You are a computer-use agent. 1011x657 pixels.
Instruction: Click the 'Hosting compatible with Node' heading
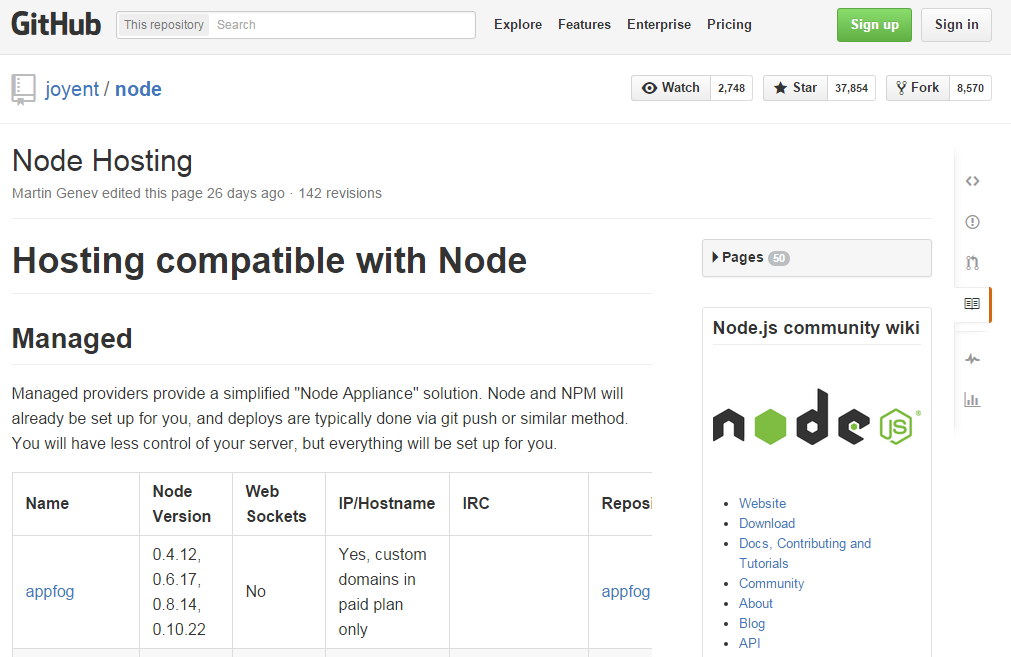(x=270, y=261)
